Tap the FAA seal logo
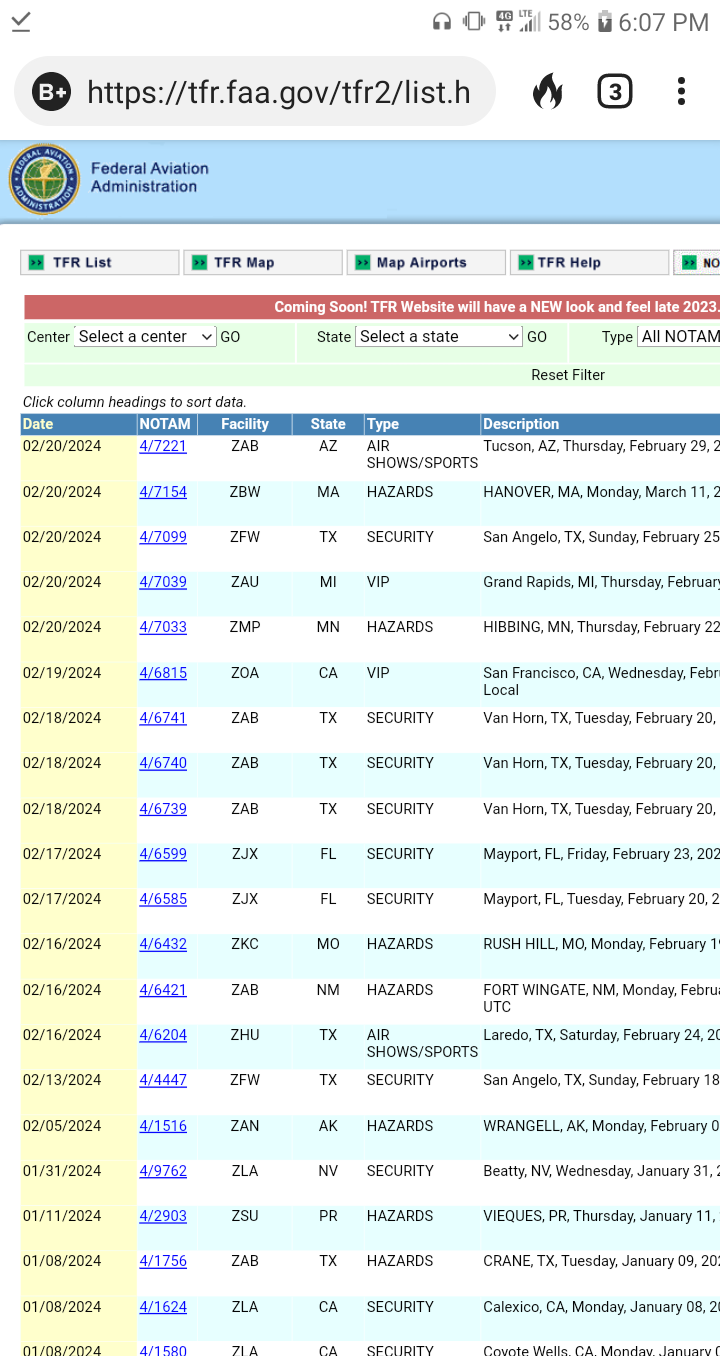Viewport: 720px width, 1356px height. 43,180
